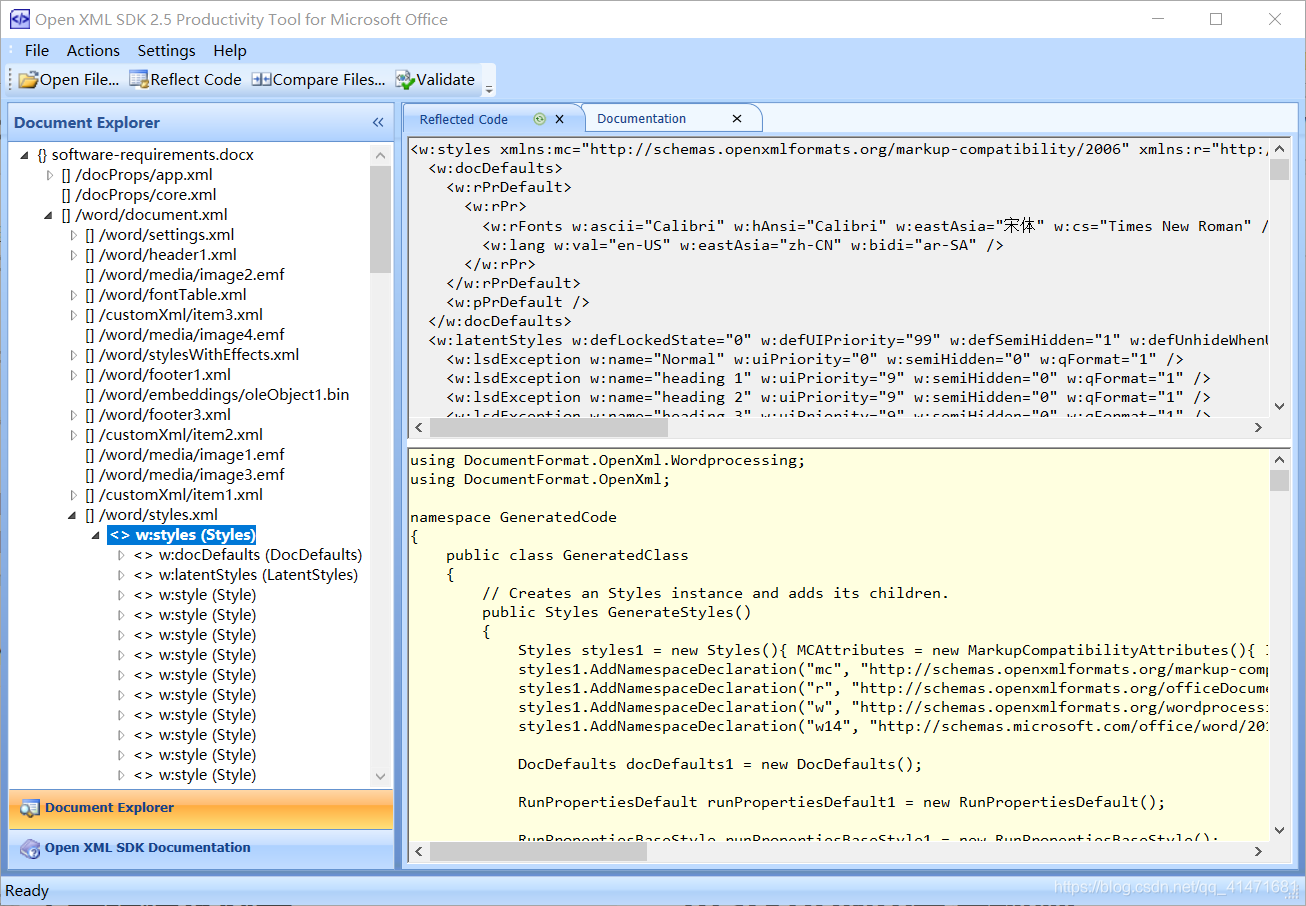This screenshot has height=906, width=1306.
Task: Expand the /word/header1.xml node
Action: [x=74, y=255]
